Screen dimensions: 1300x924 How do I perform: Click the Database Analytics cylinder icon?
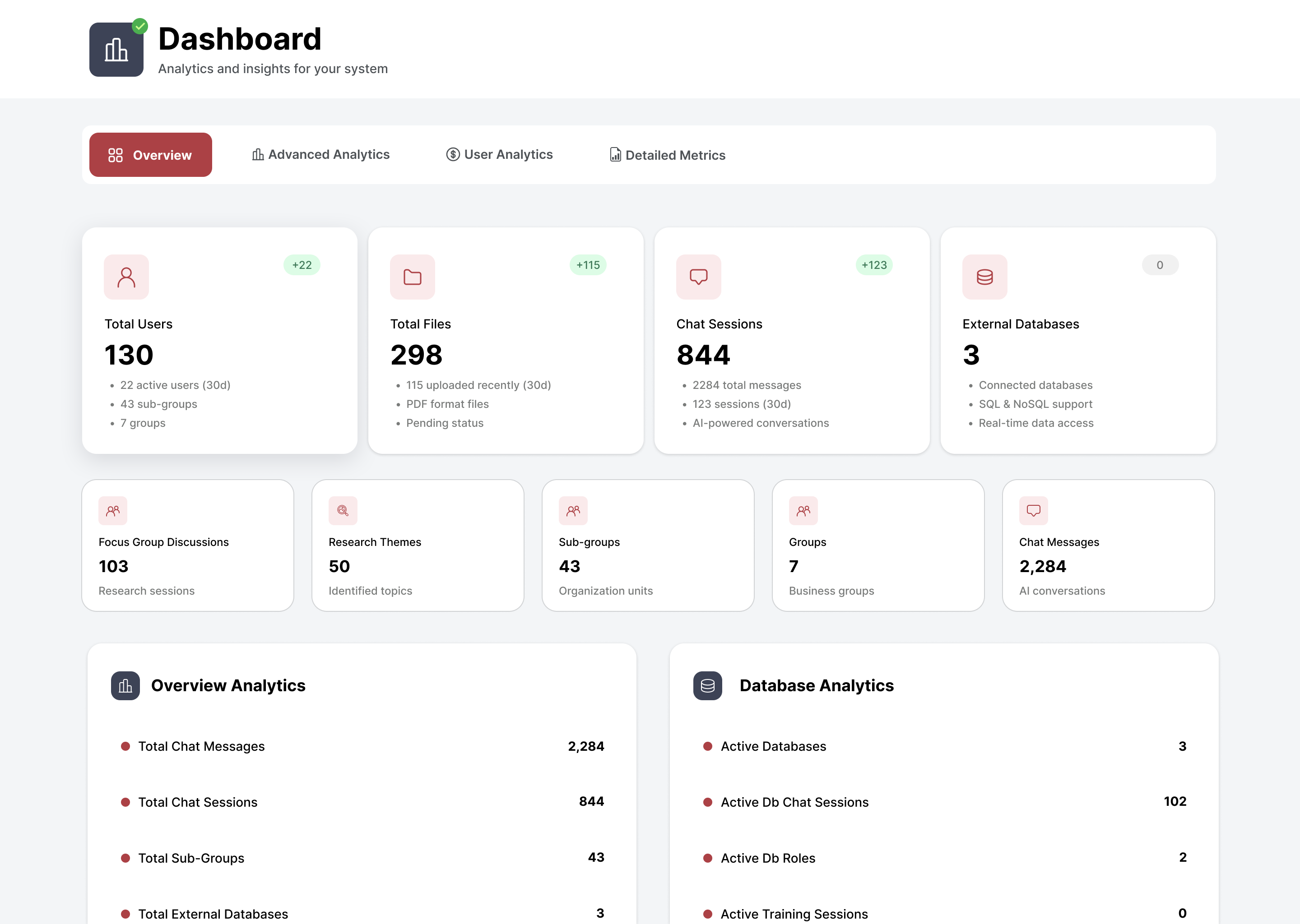point(707,686)
